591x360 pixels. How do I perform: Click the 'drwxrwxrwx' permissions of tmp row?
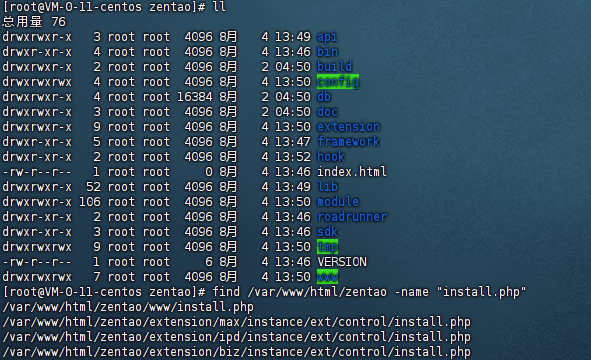37,247
